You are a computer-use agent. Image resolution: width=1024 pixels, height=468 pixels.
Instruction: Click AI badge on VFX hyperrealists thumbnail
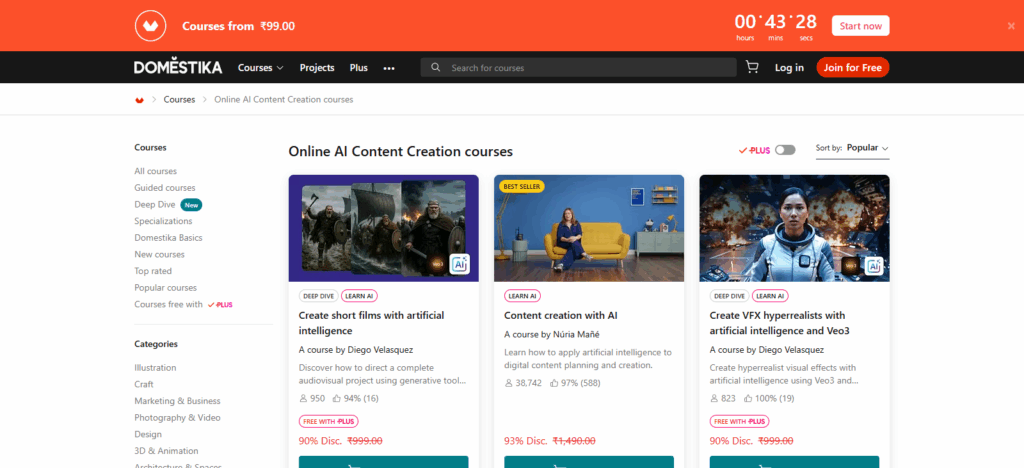873,265
